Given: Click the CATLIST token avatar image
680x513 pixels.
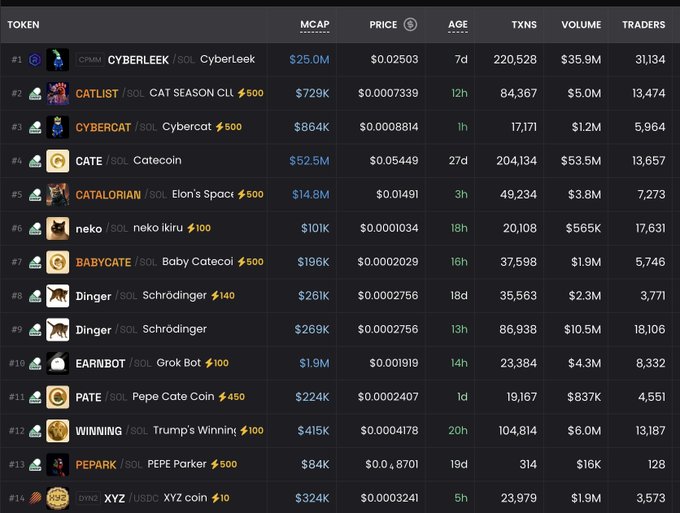Looking at the screenshot, I should tap(57, 93).
